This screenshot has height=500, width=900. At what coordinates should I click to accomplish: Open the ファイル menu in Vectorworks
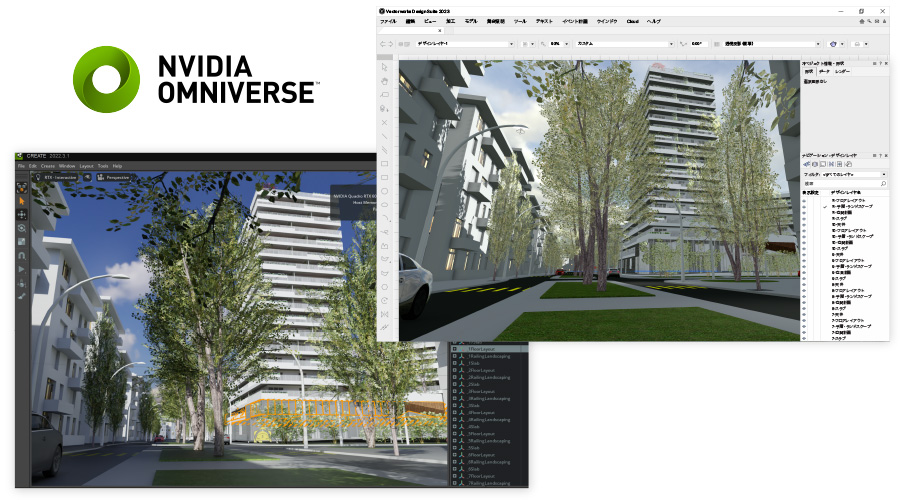coord(388,21)
